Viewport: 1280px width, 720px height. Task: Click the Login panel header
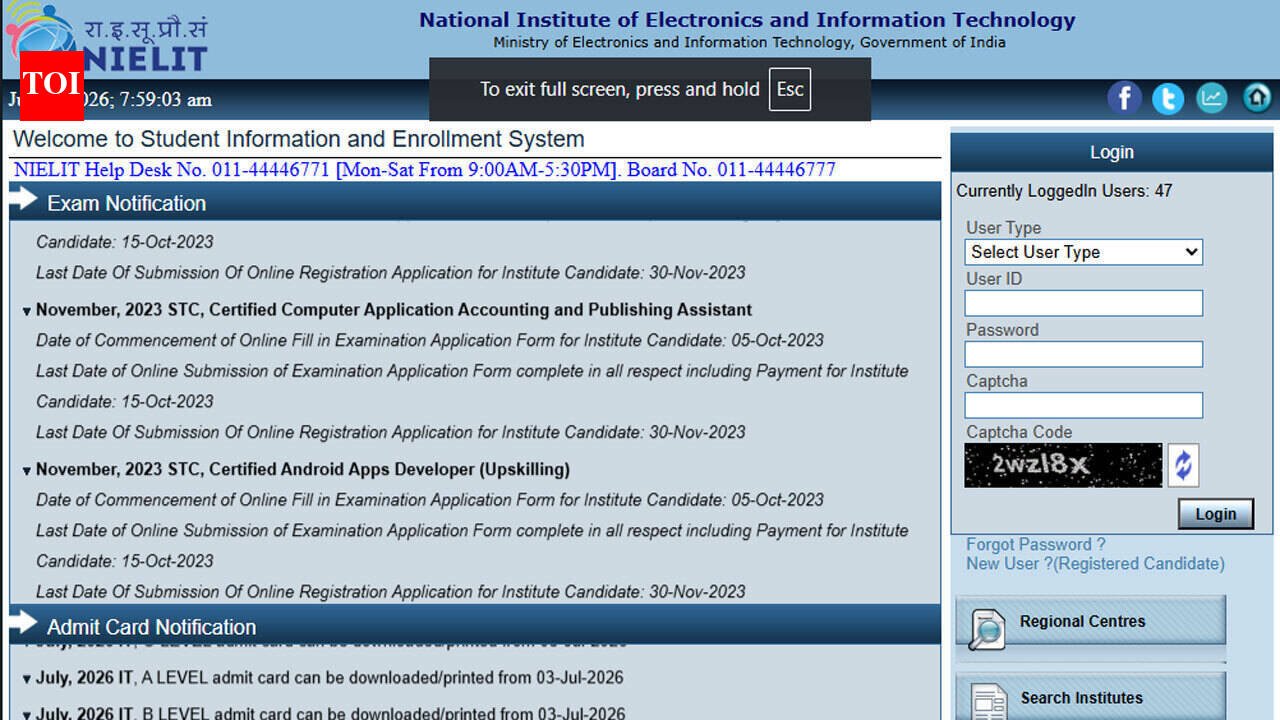click(1112, 152)
